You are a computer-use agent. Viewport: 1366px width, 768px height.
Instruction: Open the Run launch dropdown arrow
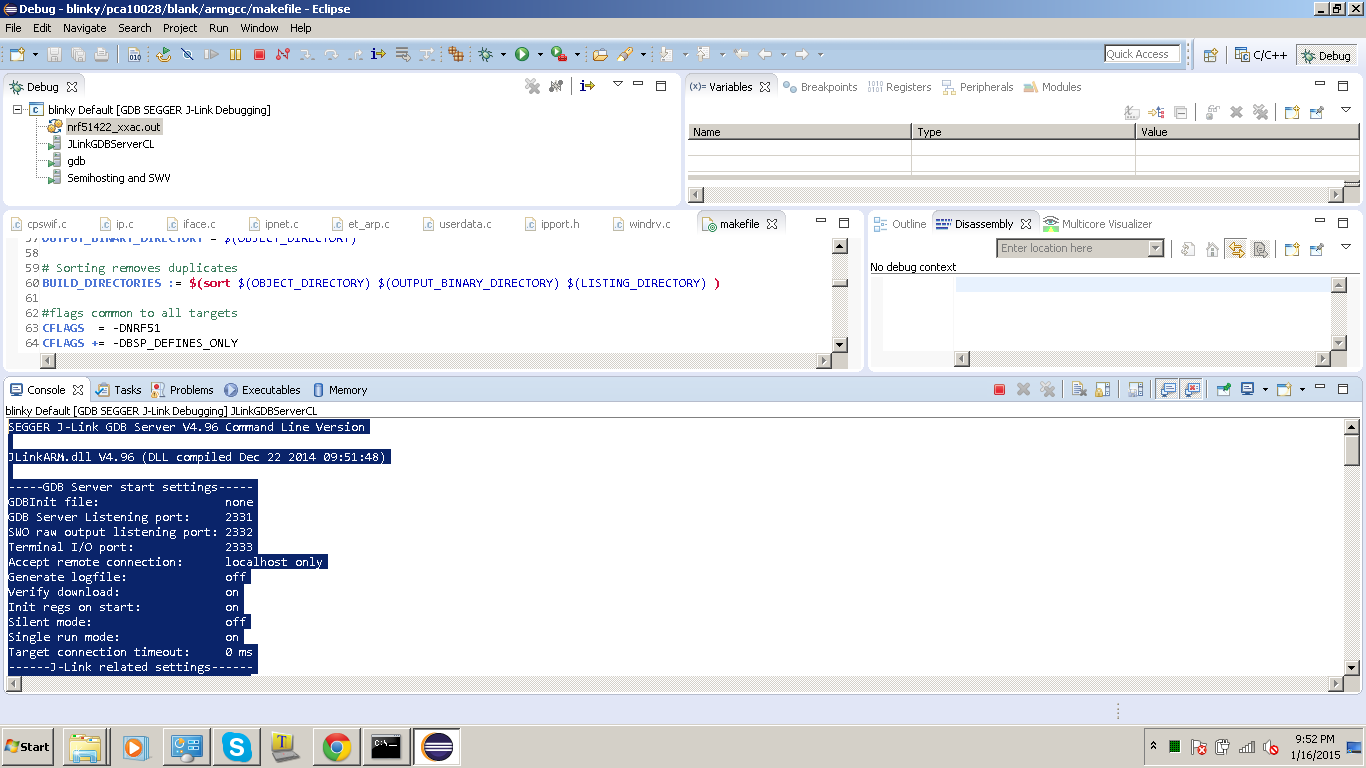(x=540, y=54)
